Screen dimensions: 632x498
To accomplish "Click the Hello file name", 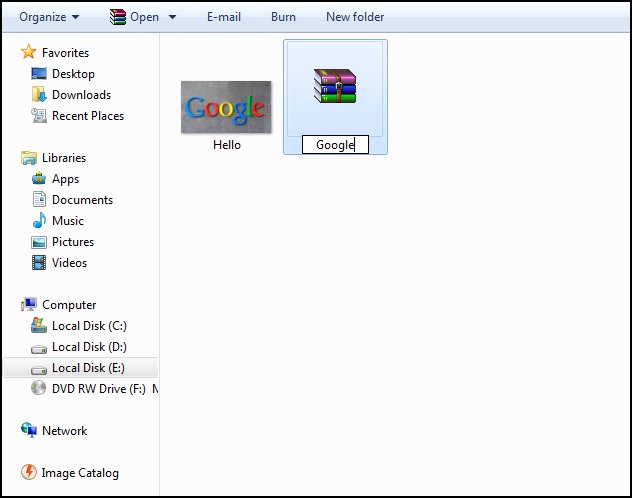I will [227, 145].
